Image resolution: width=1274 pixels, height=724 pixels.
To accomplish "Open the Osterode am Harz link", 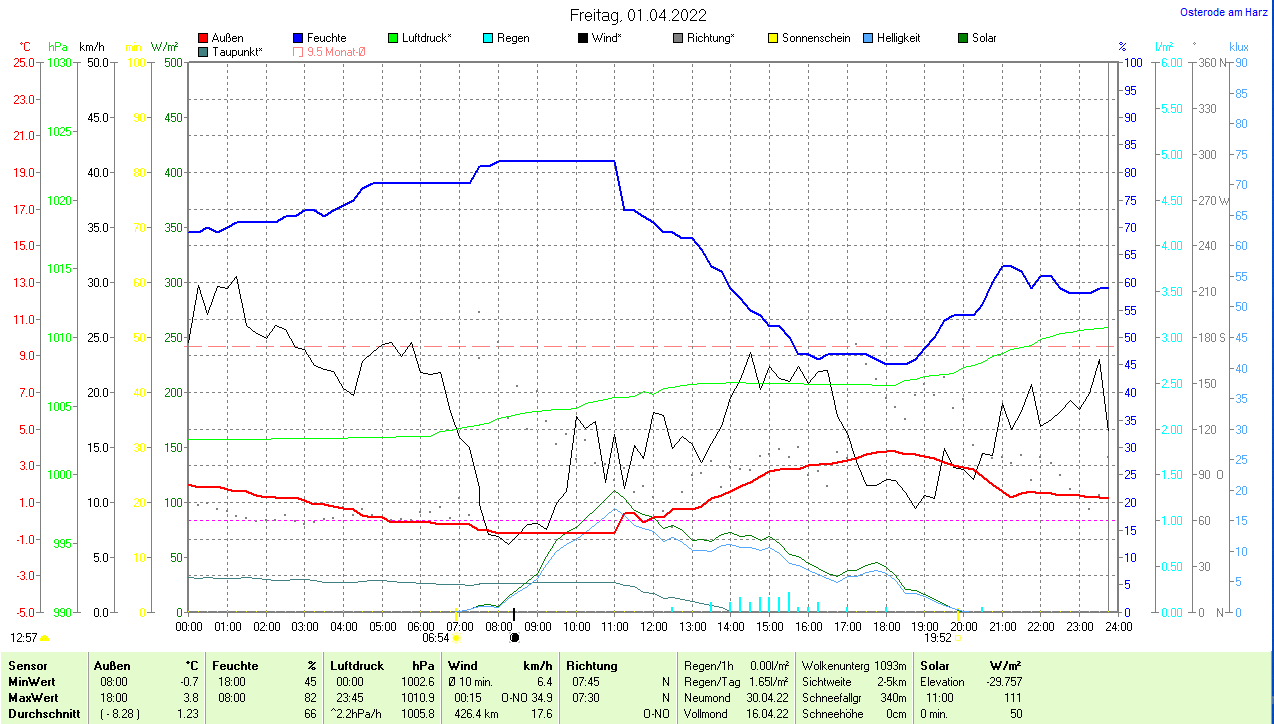I will coord(1226,13).
